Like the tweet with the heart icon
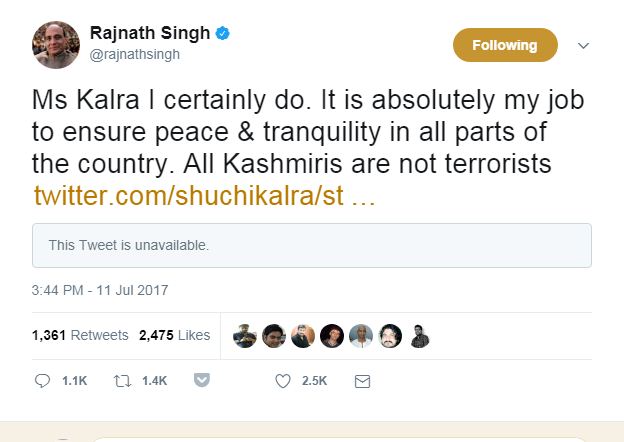Screen dimensions: 624x442 click(x=283, y=381)
